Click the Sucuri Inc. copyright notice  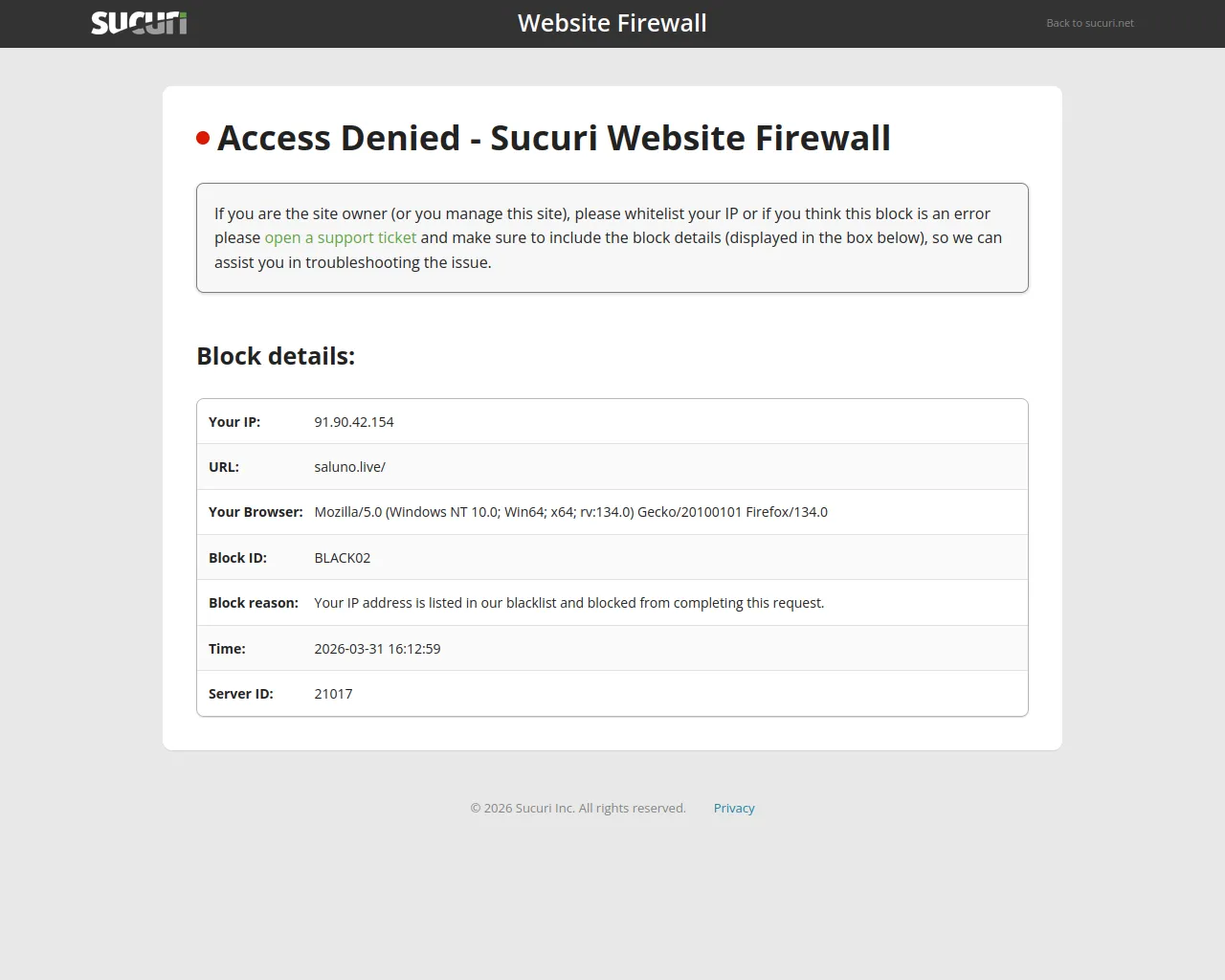(x=578, y=808)
